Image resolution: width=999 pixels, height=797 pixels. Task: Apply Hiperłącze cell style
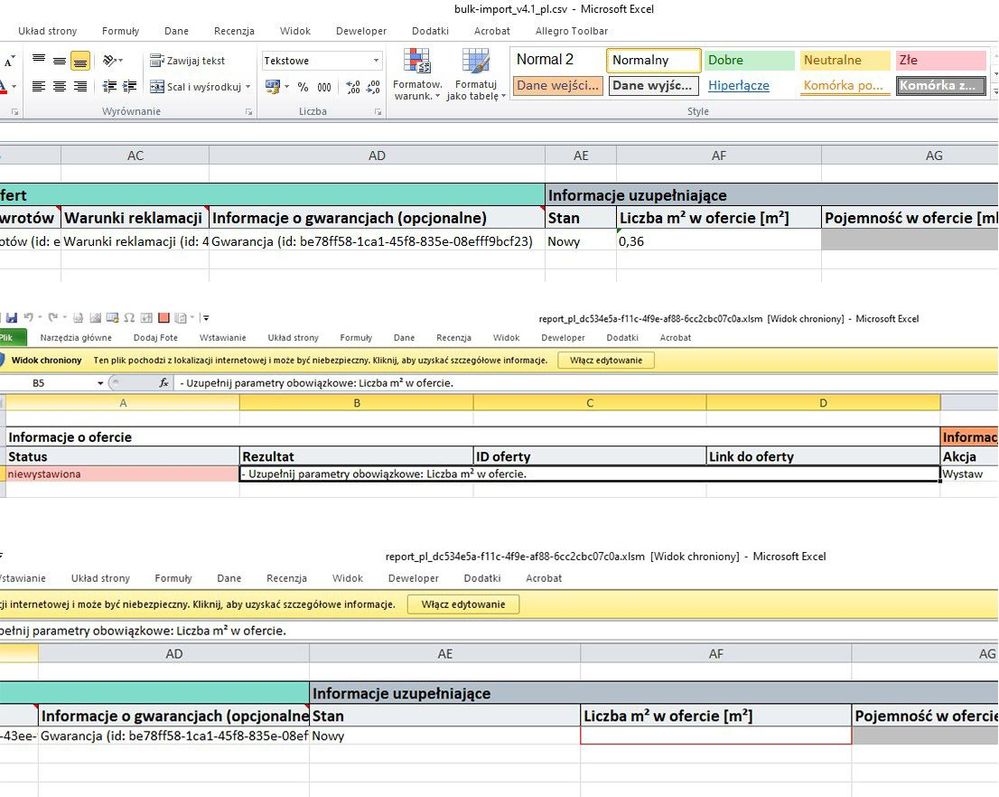pyautogui.click(x=749, y=85)
